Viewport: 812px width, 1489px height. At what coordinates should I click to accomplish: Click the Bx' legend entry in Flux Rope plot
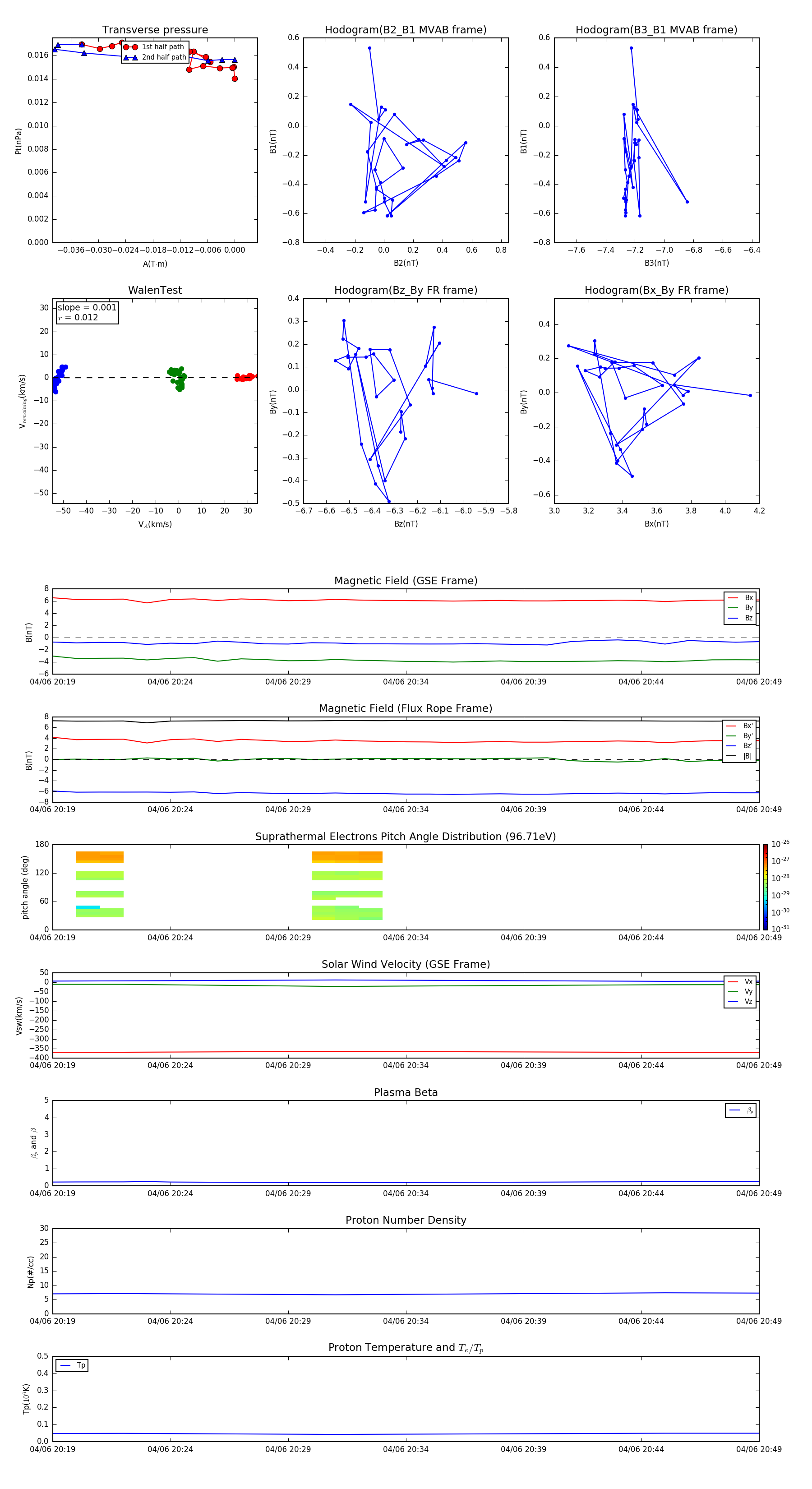coord(740,726)
